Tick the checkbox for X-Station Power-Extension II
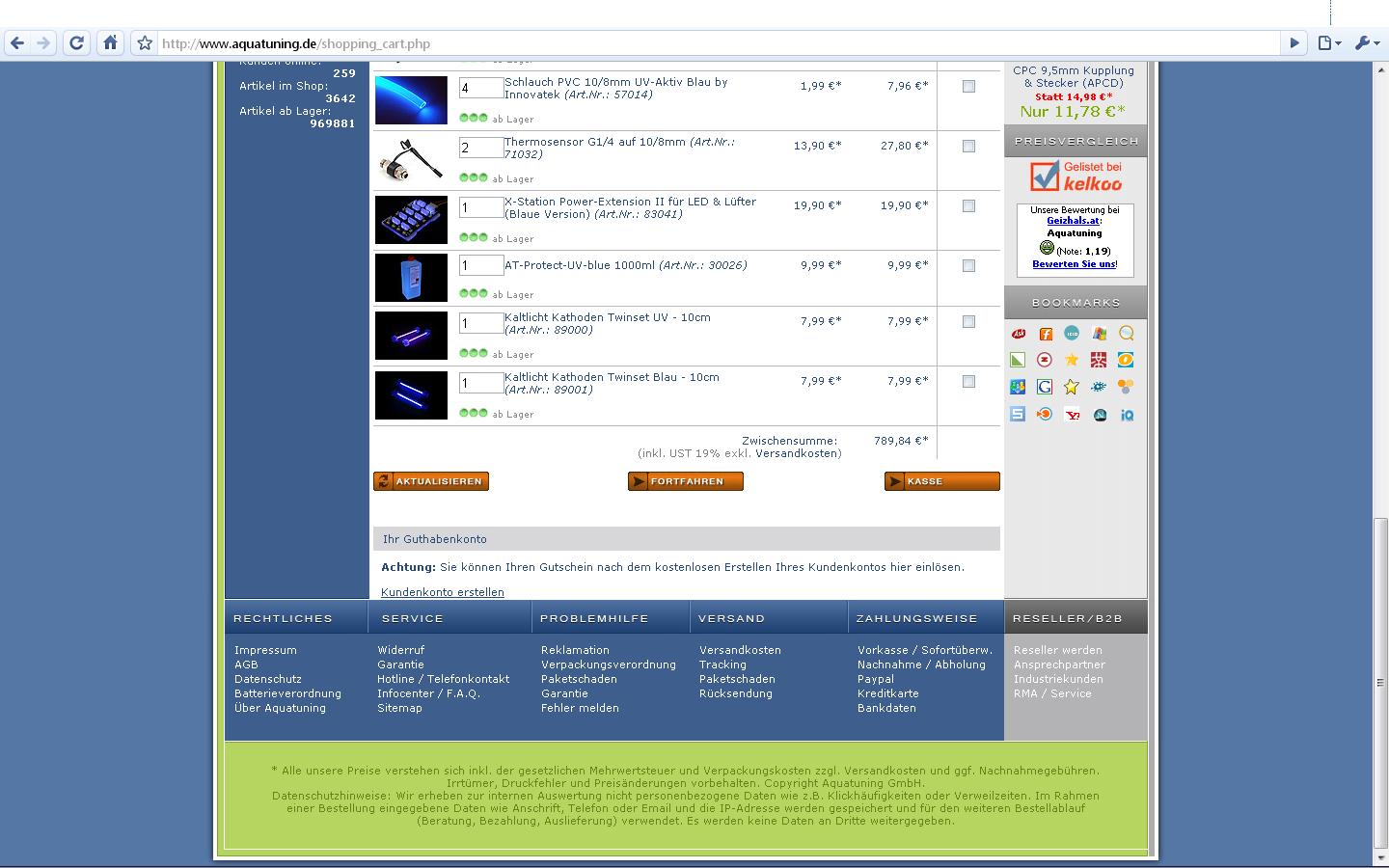Image resolution: width=1389 pixels, height=868 pixels. (968, 205)
